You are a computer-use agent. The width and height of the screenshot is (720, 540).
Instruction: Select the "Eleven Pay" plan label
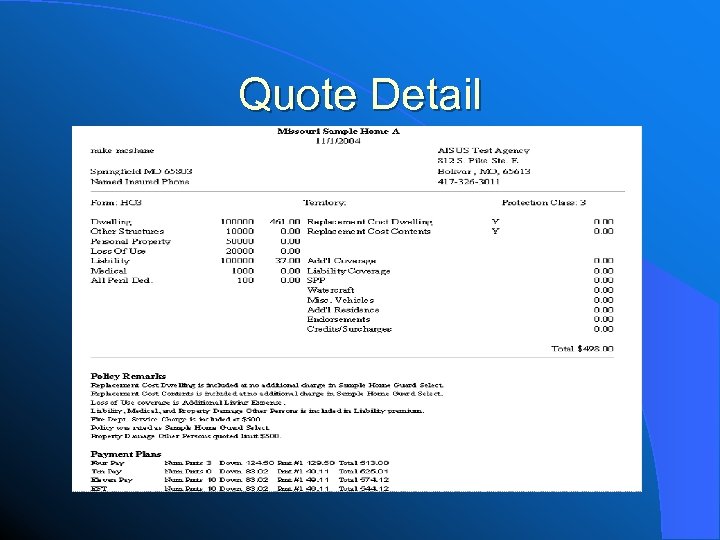click(112, 480)
